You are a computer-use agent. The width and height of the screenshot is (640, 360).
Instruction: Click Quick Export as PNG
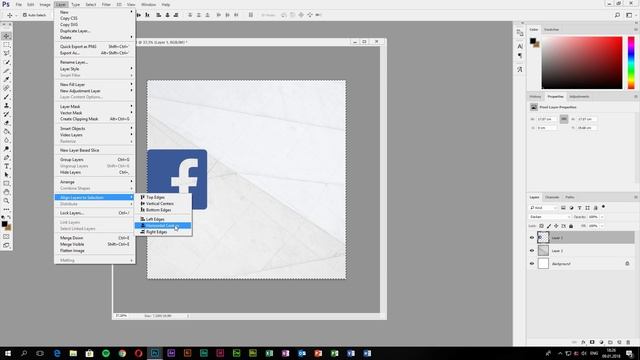point(94,47)
